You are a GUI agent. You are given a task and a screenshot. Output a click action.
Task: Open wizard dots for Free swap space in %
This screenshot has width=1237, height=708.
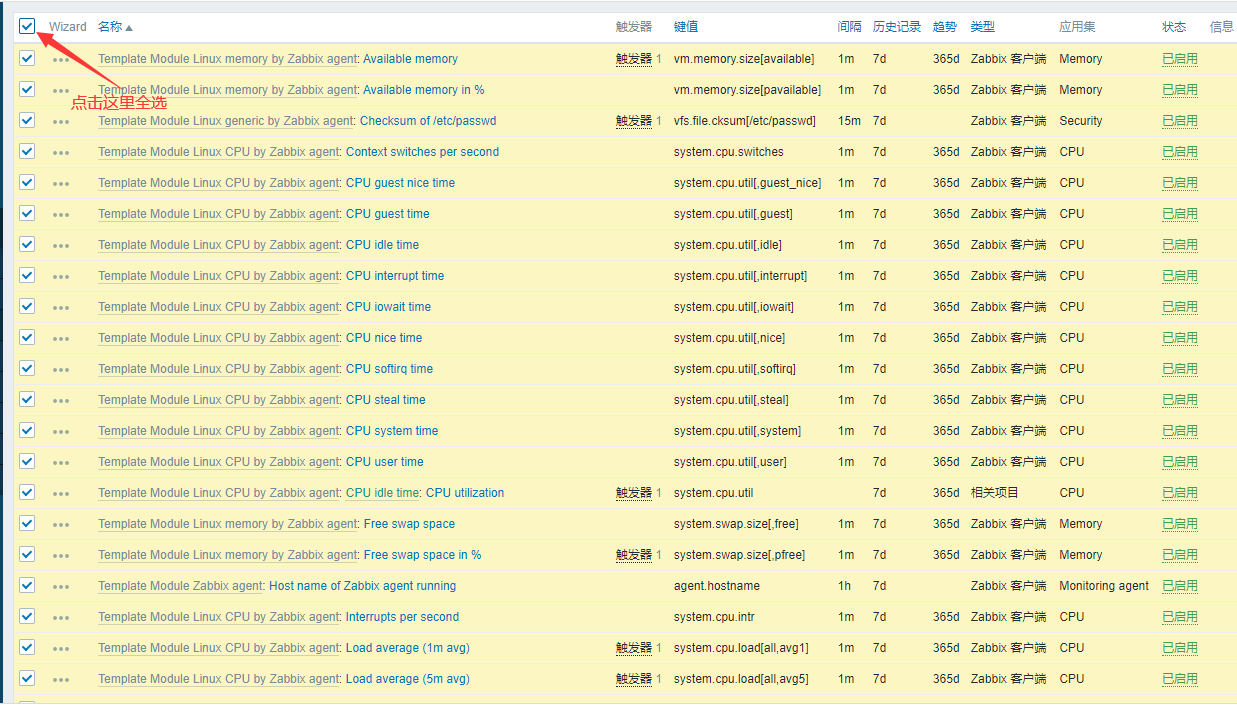(x=61, y=555)
